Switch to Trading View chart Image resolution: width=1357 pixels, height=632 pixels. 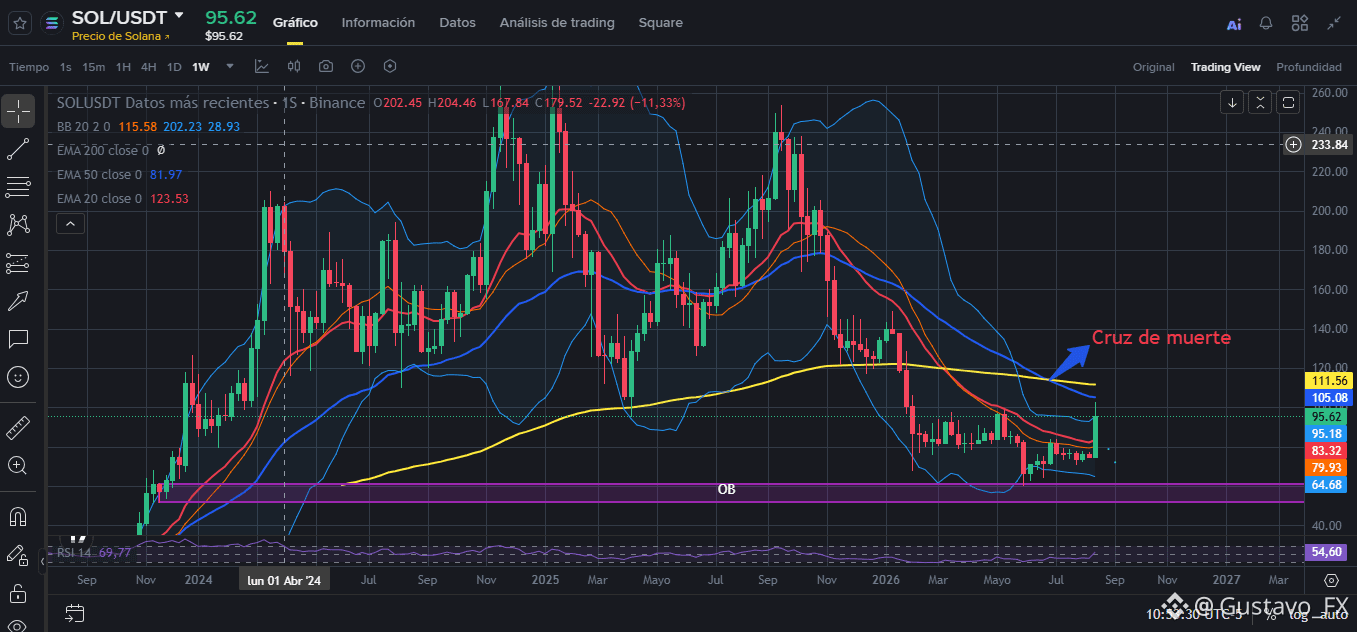coord(1225,67)
